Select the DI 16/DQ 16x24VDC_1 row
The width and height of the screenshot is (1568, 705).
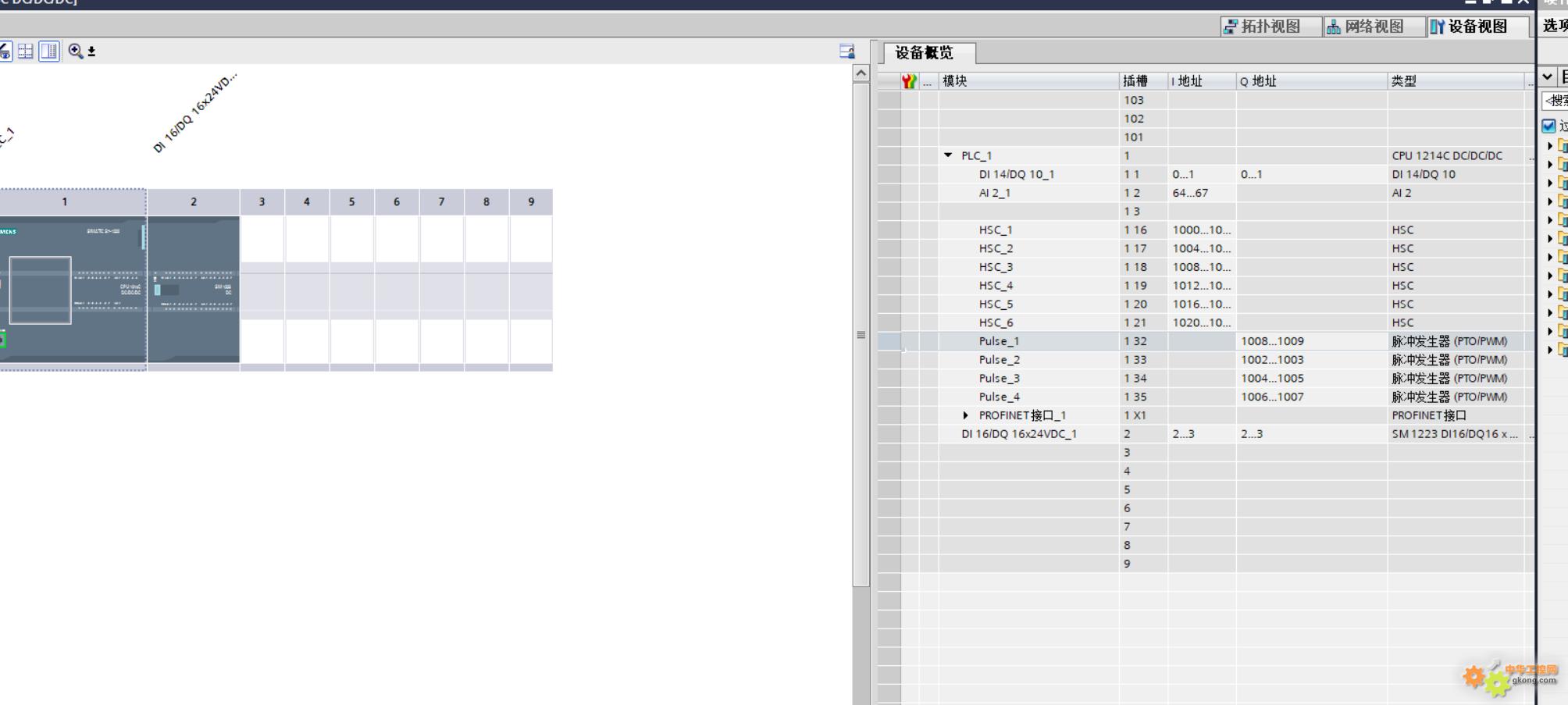(x=1206, y=434)
